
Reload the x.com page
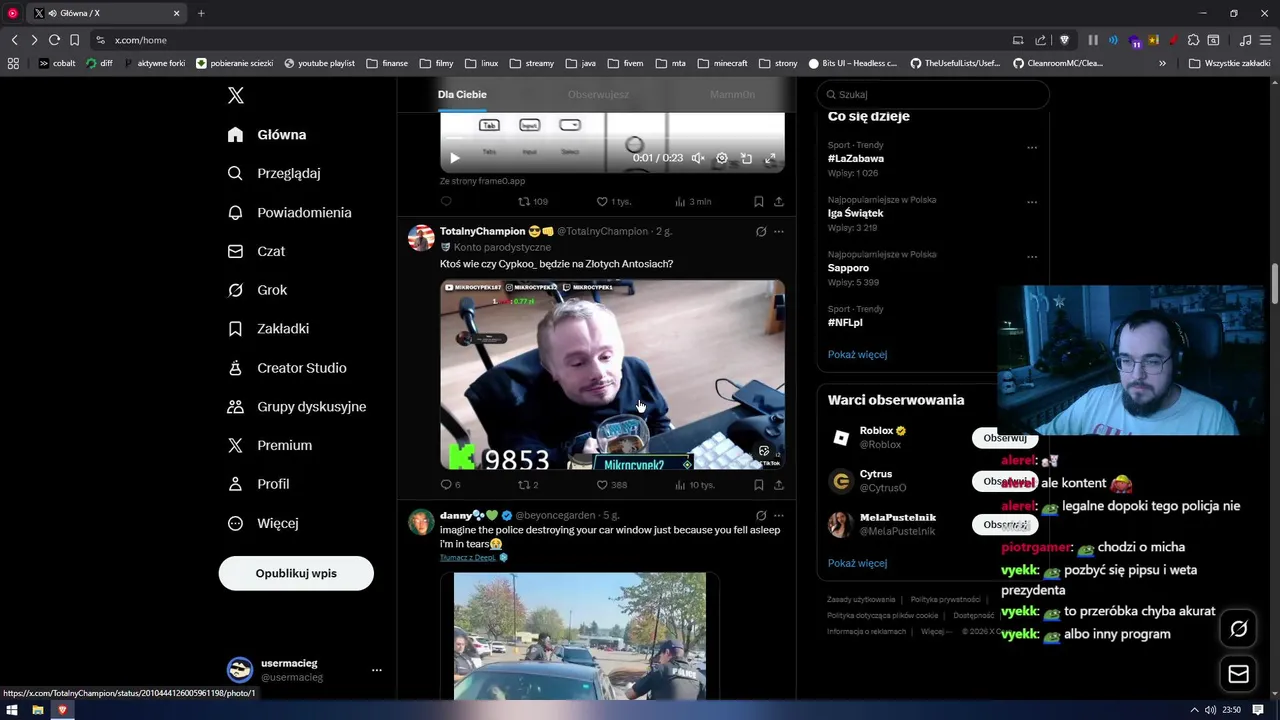[x=54, y=40]
